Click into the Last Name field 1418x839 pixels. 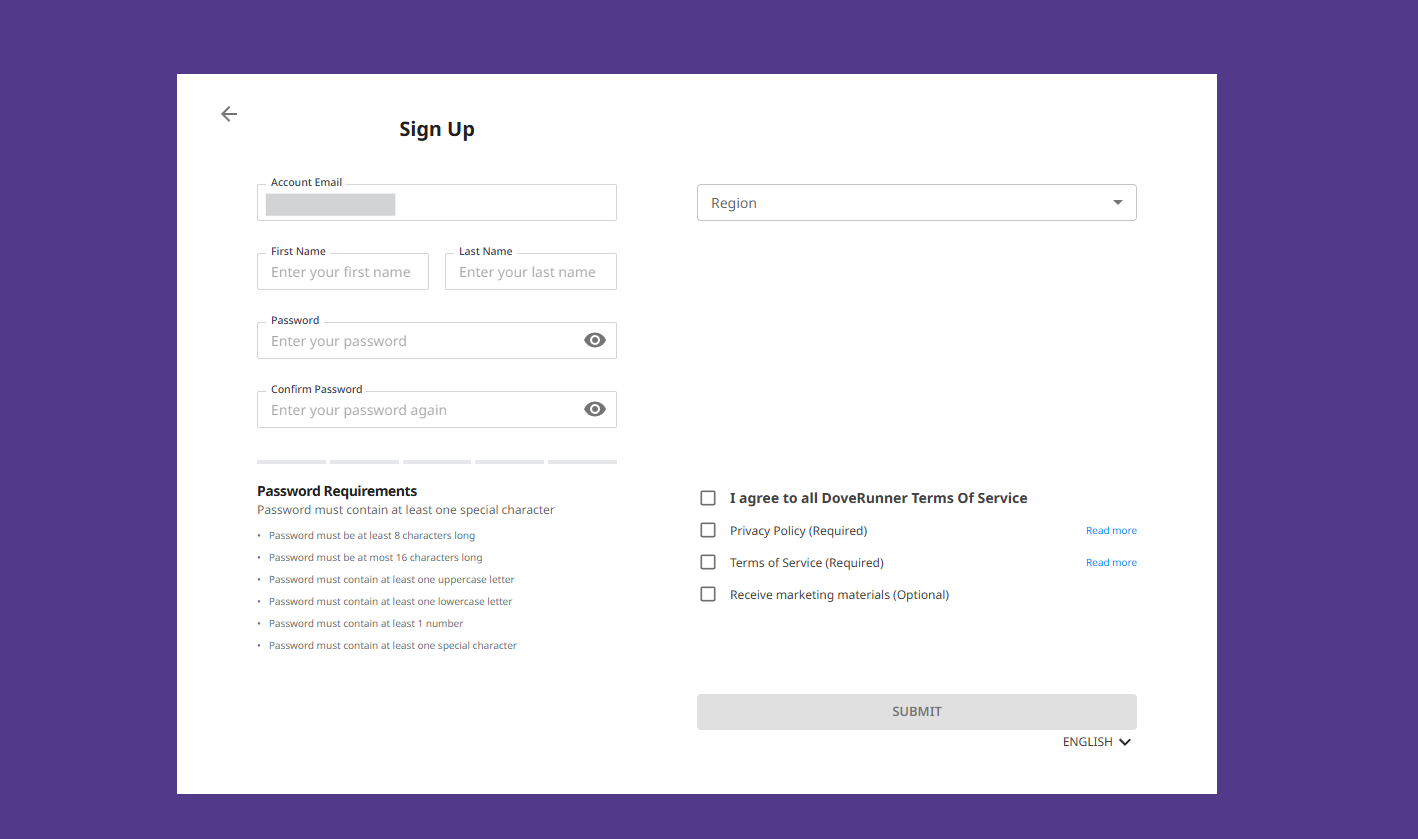[530, 271]
